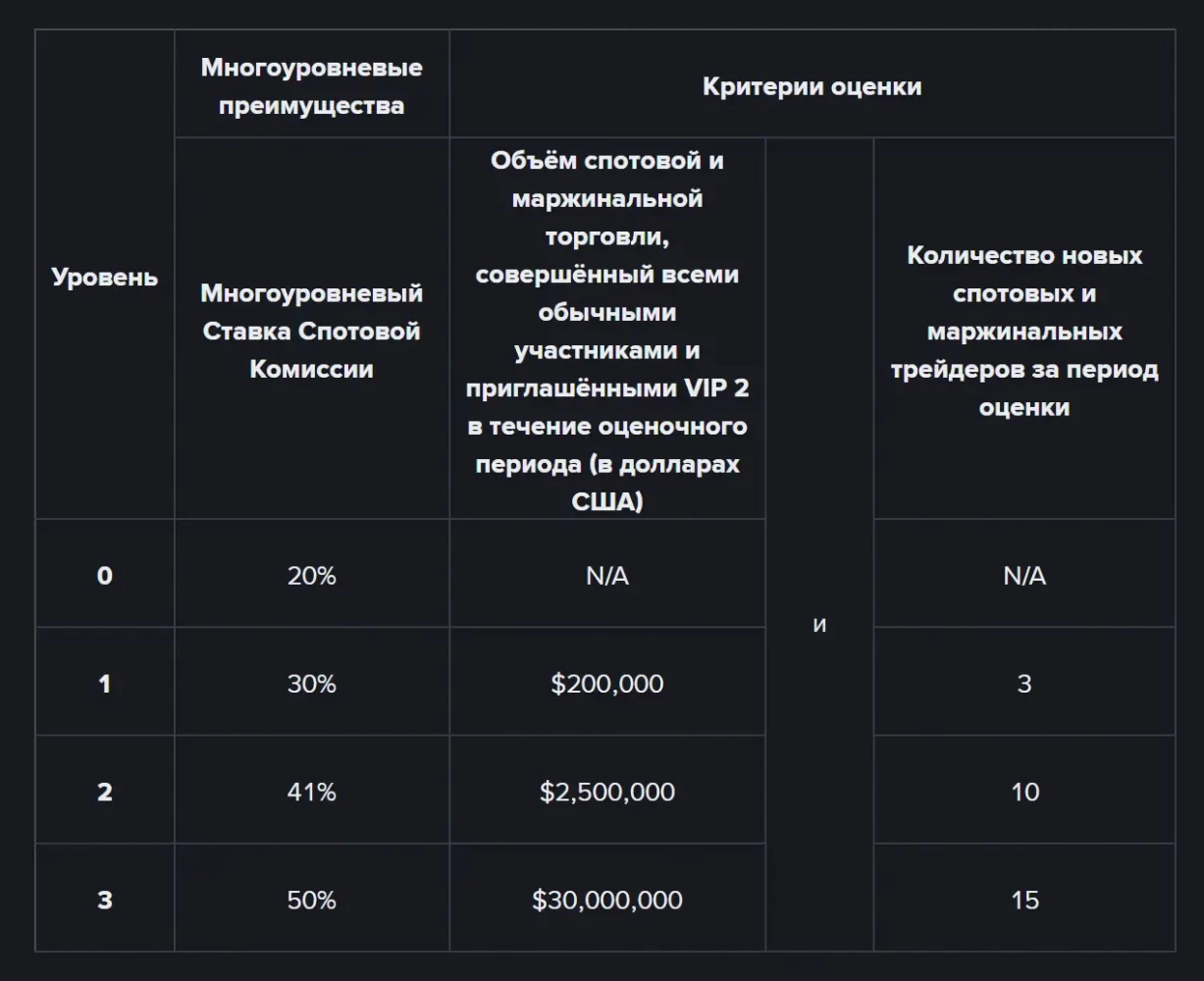Select the 20% commission rate cell
Image resolution: width=1204 pixels, height=981 pixels.
(311, 575)
